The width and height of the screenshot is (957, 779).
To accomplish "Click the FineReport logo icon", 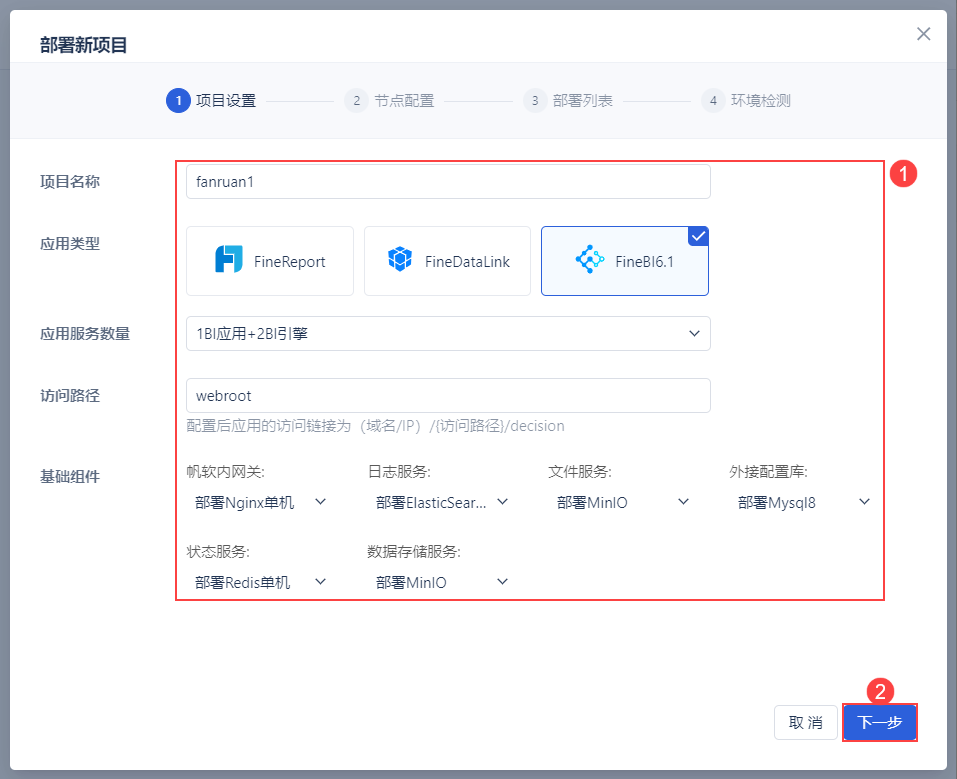I will (229, 259).
